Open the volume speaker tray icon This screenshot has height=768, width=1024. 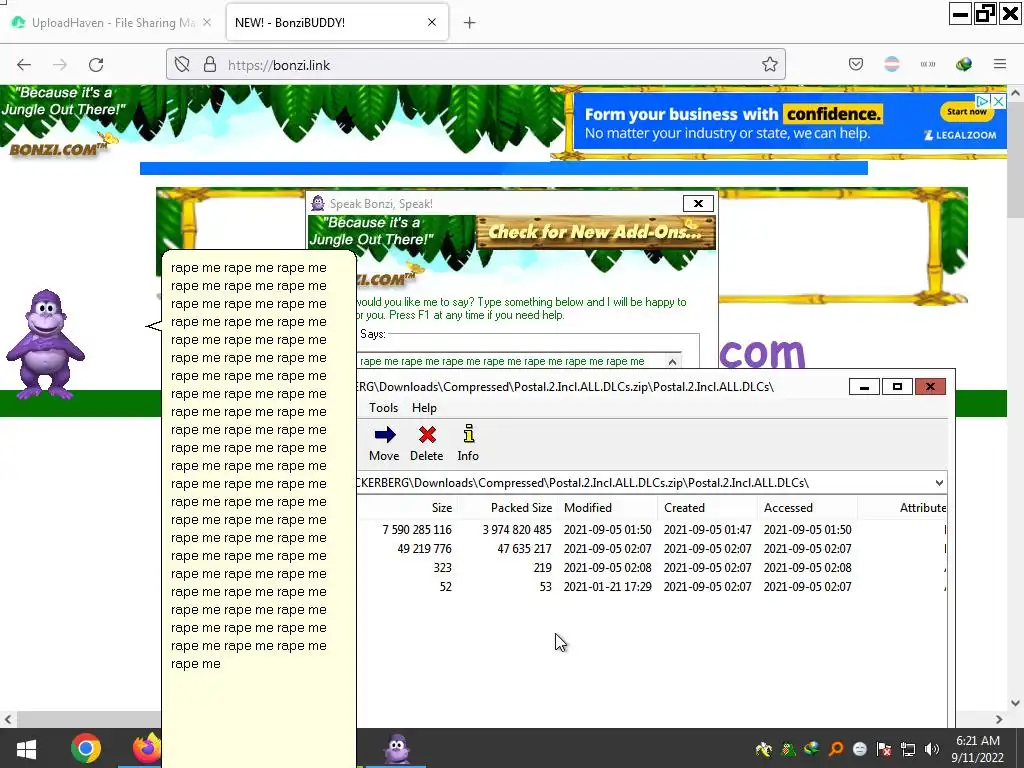tap(932, 749)
